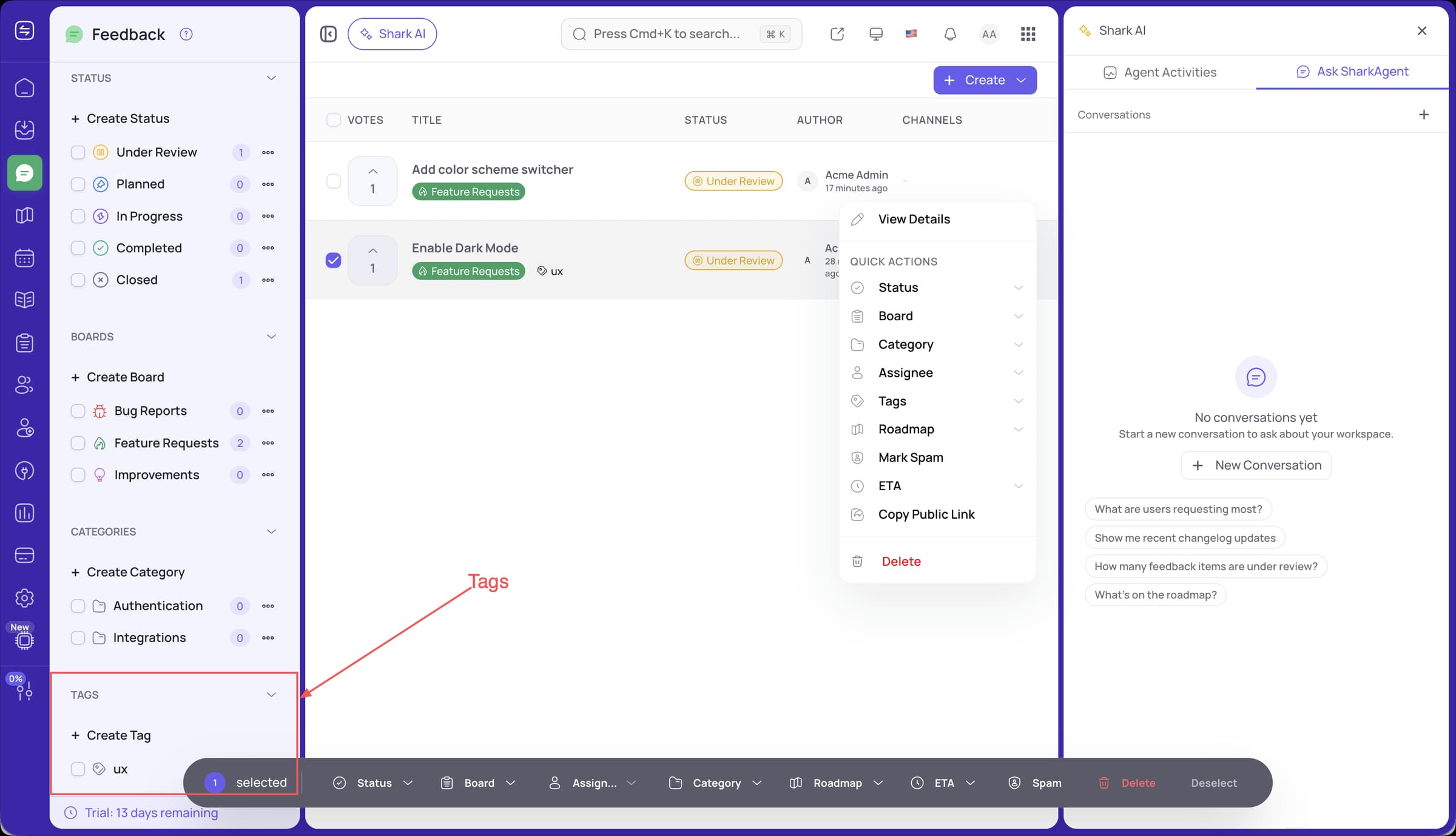Image resolution: width=1456 pixels, height=836 pixels.
Task: Open the billing card icon in sidebar
Action: (24, 555)
